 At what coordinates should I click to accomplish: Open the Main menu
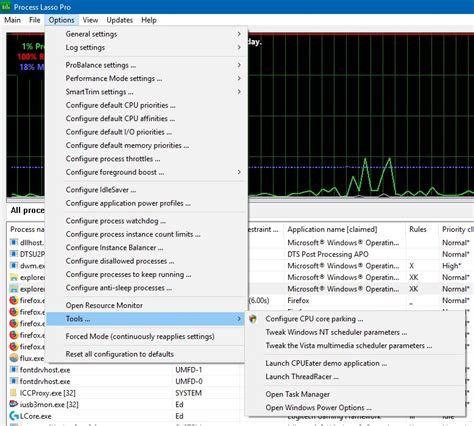12,20
